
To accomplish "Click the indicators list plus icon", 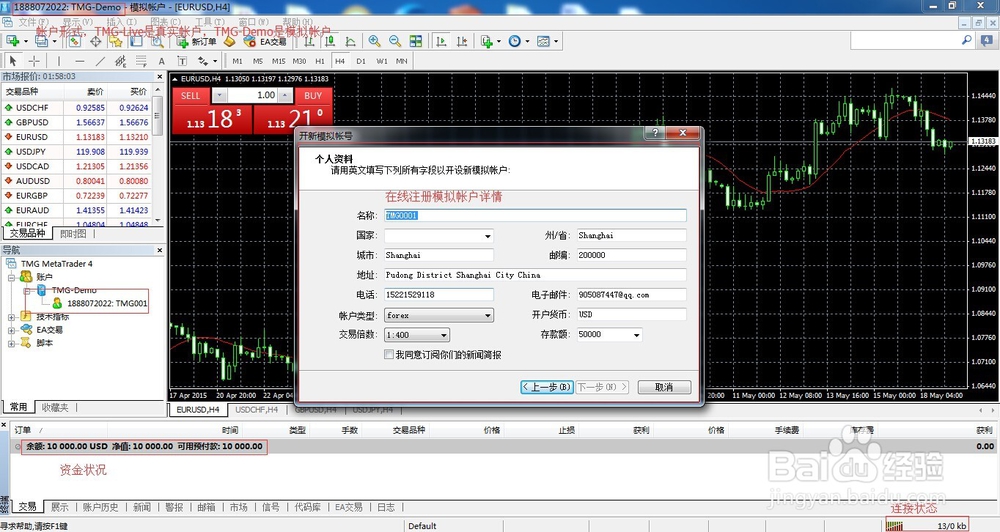I will pyautogui.click(x=487, y=41).
